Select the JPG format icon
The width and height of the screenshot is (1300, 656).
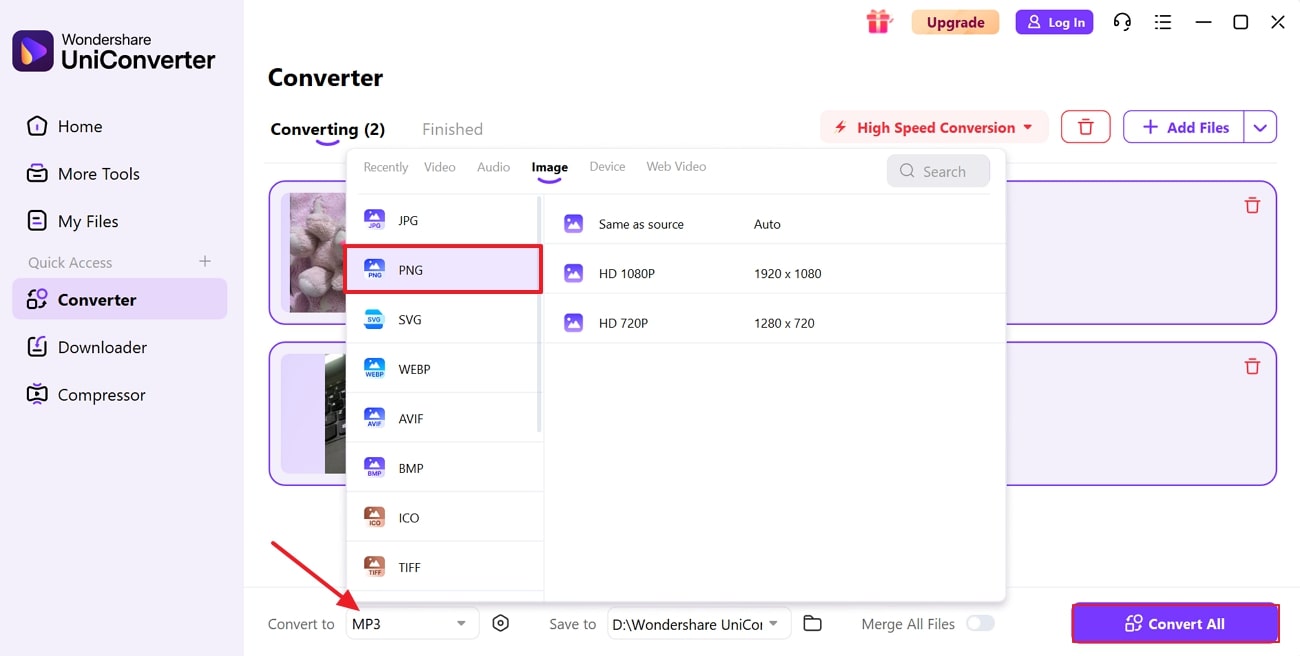click(374, 220)
